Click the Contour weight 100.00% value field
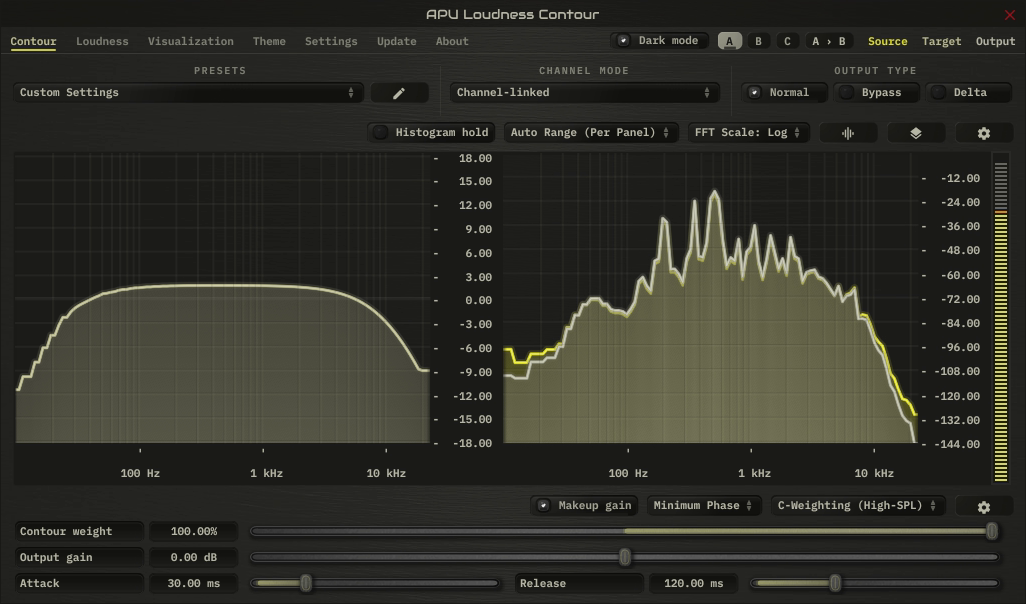Image resolution: width=1026 pixels, height=604 pixels. (x=194, y=531)
